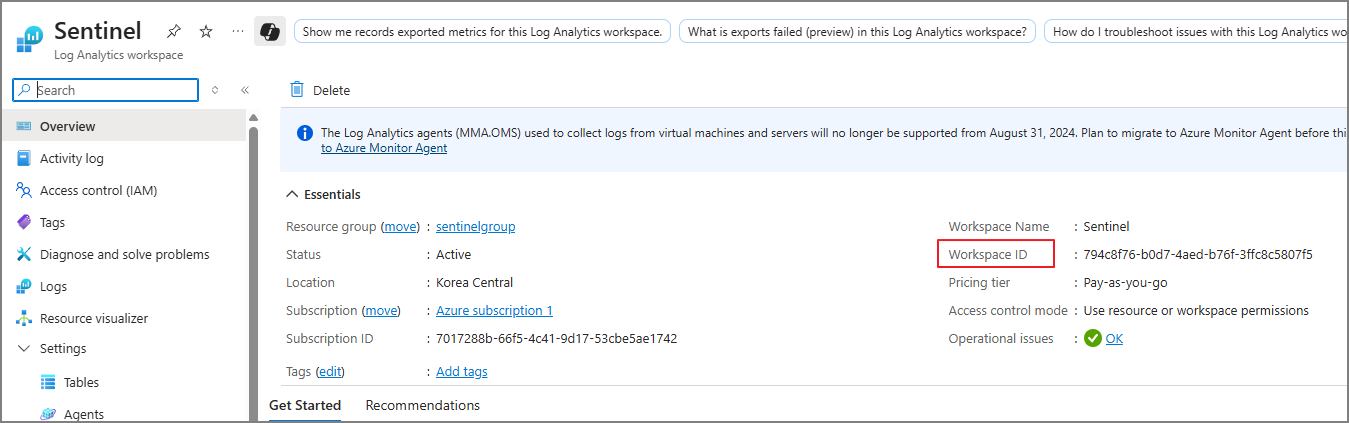Click the Activity log icon
The height and width of the screenshot is (423, 1349).
coord(24,158)
